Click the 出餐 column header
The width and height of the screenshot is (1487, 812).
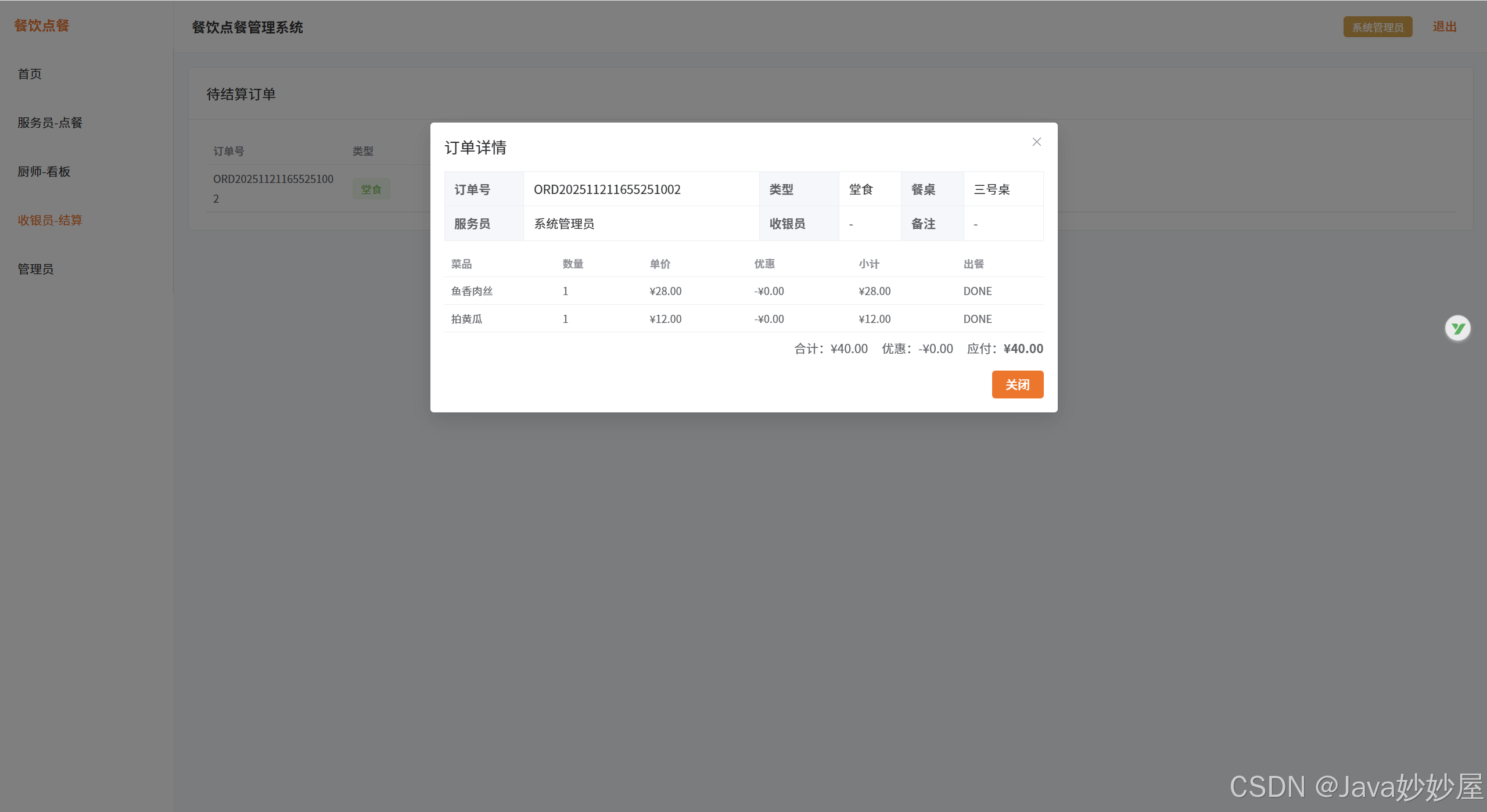974,264
